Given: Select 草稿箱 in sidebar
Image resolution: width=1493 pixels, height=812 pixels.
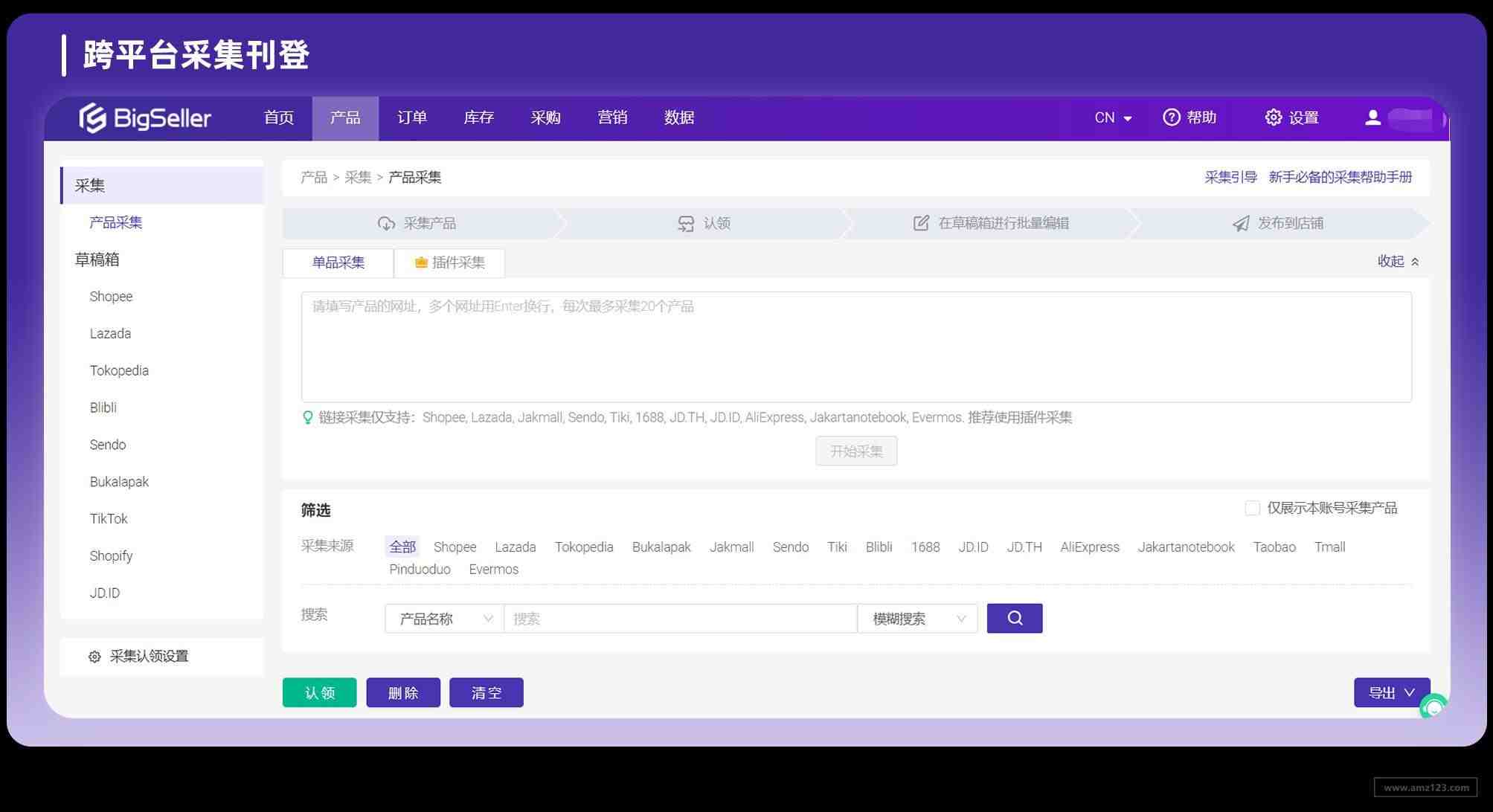Looking at the screenshot, I should pos(97,260).
